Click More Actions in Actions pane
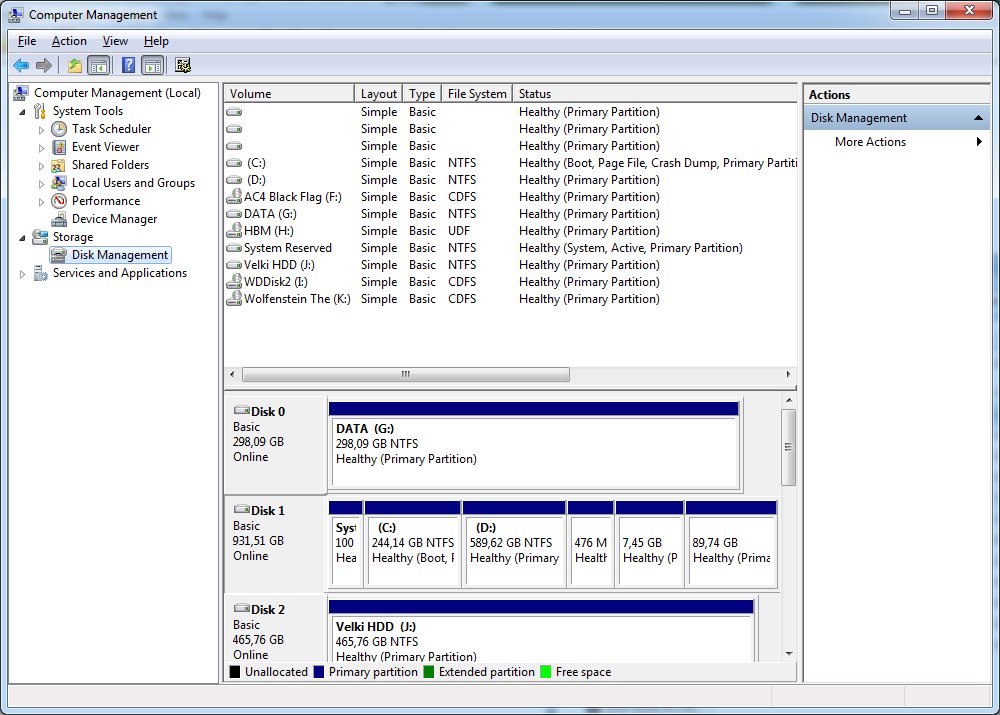This screenshot has height=715, width=1000. (x=870, y=142)
